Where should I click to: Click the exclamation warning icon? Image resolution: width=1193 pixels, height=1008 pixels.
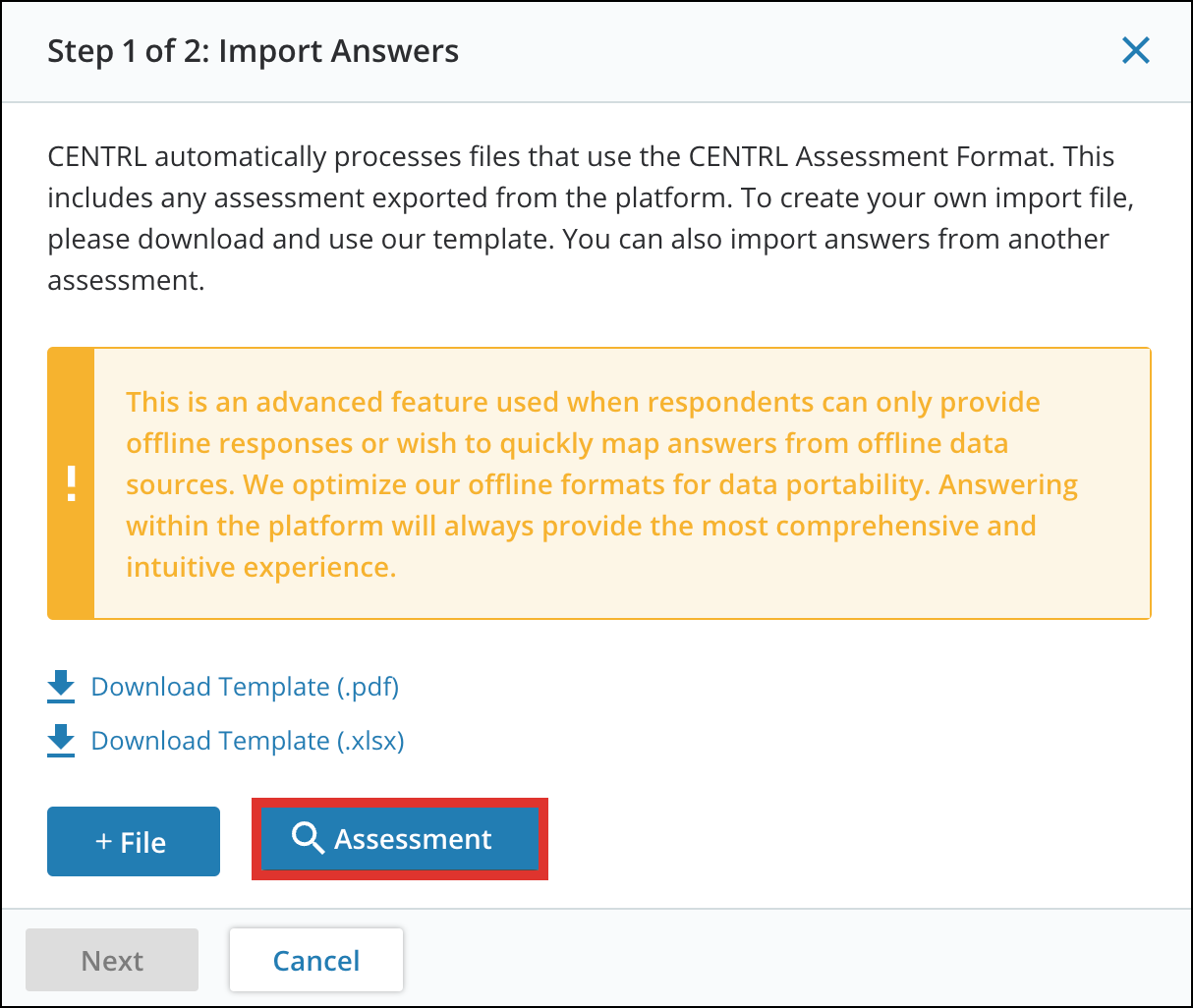[x=70, y=482]
